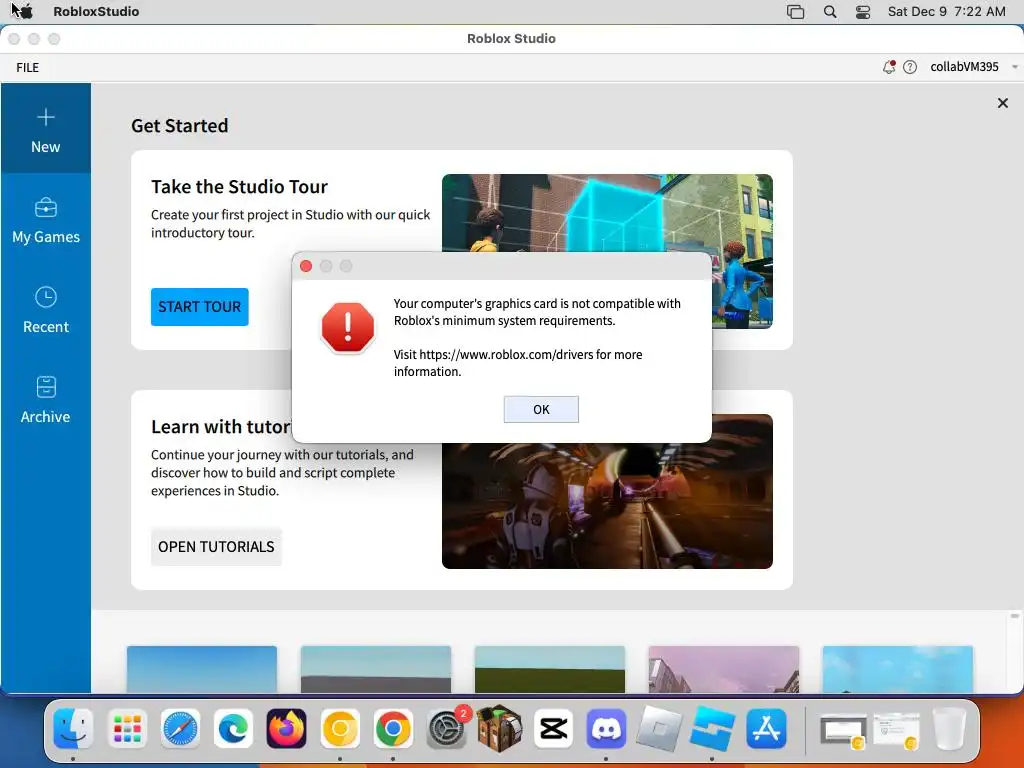1024x768 pixels.
Task: Select the first blue sky template thumbnail
Action: point(202,669)
